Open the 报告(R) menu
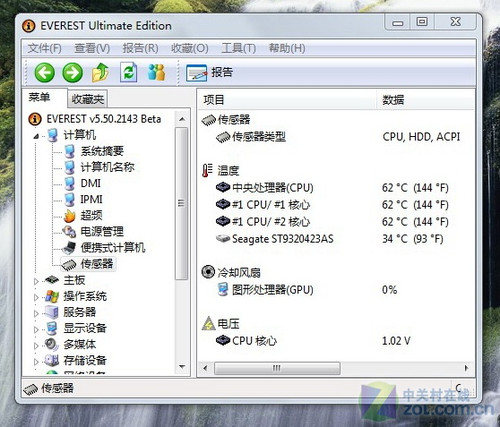Viewport: 500px width, 427px height. point(140,48)
